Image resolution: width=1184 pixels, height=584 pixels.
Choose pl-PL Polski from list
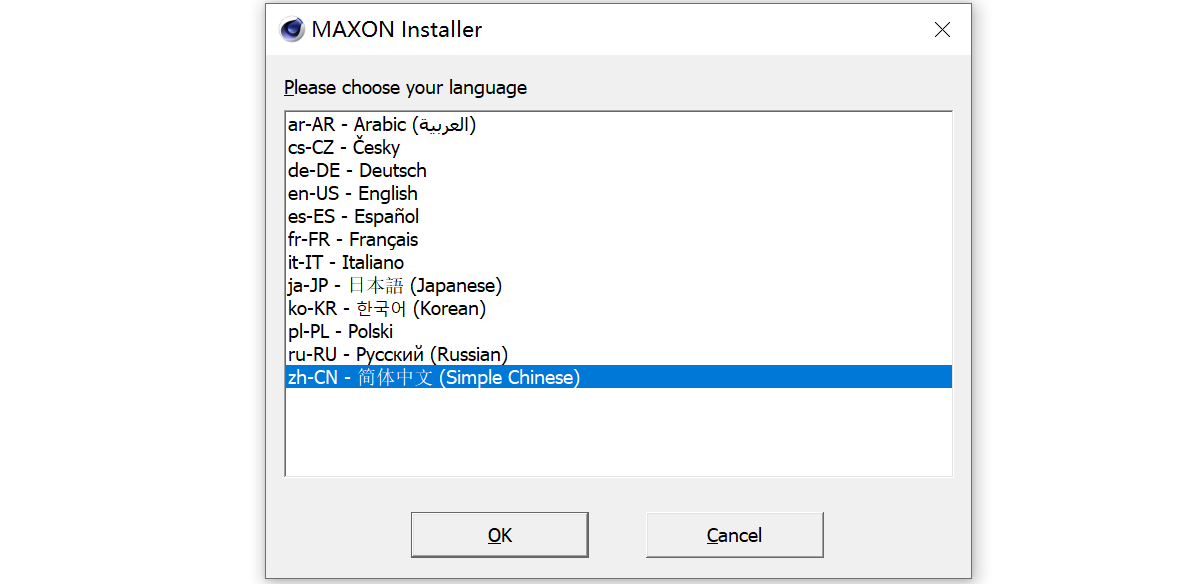(340, 332)
